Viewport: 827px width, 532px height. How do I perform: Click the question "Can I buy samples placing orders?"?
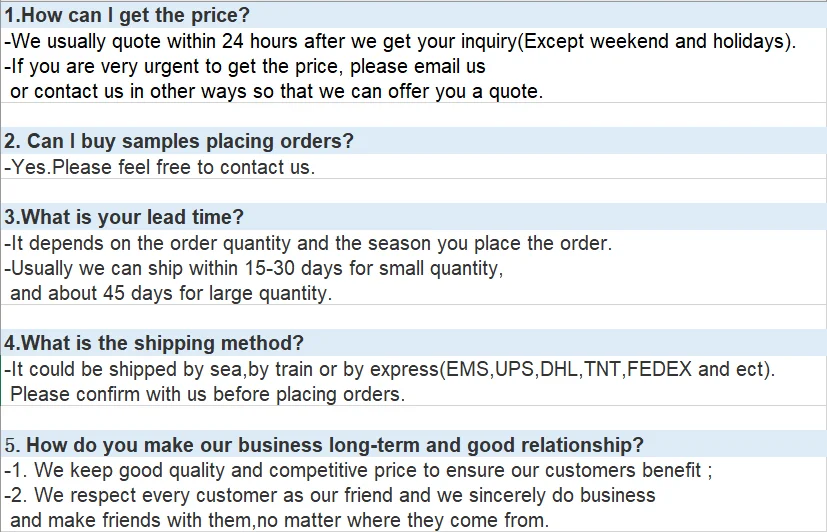(180, 142)
